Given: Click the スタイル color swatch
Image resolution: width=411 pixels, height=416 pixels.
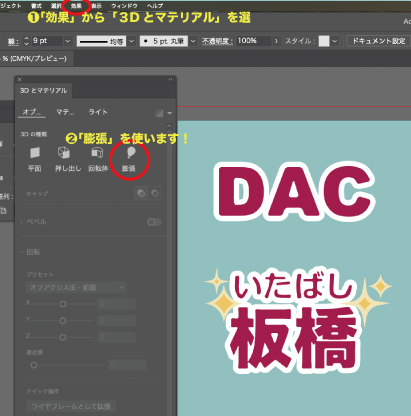Looking at the screenshot, I should 324,41.
